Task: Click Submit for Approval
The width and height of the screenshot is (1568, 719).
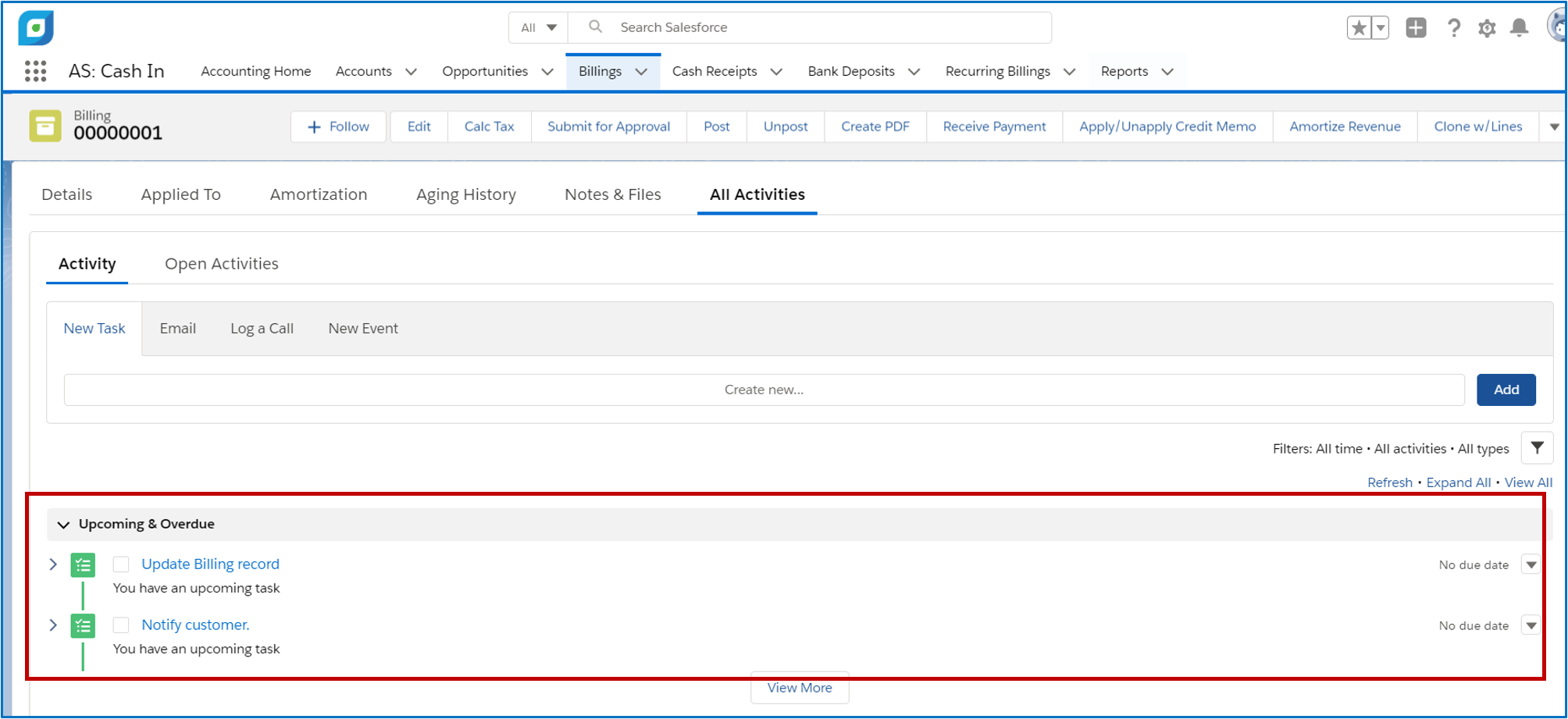Action: coord(609,126)
